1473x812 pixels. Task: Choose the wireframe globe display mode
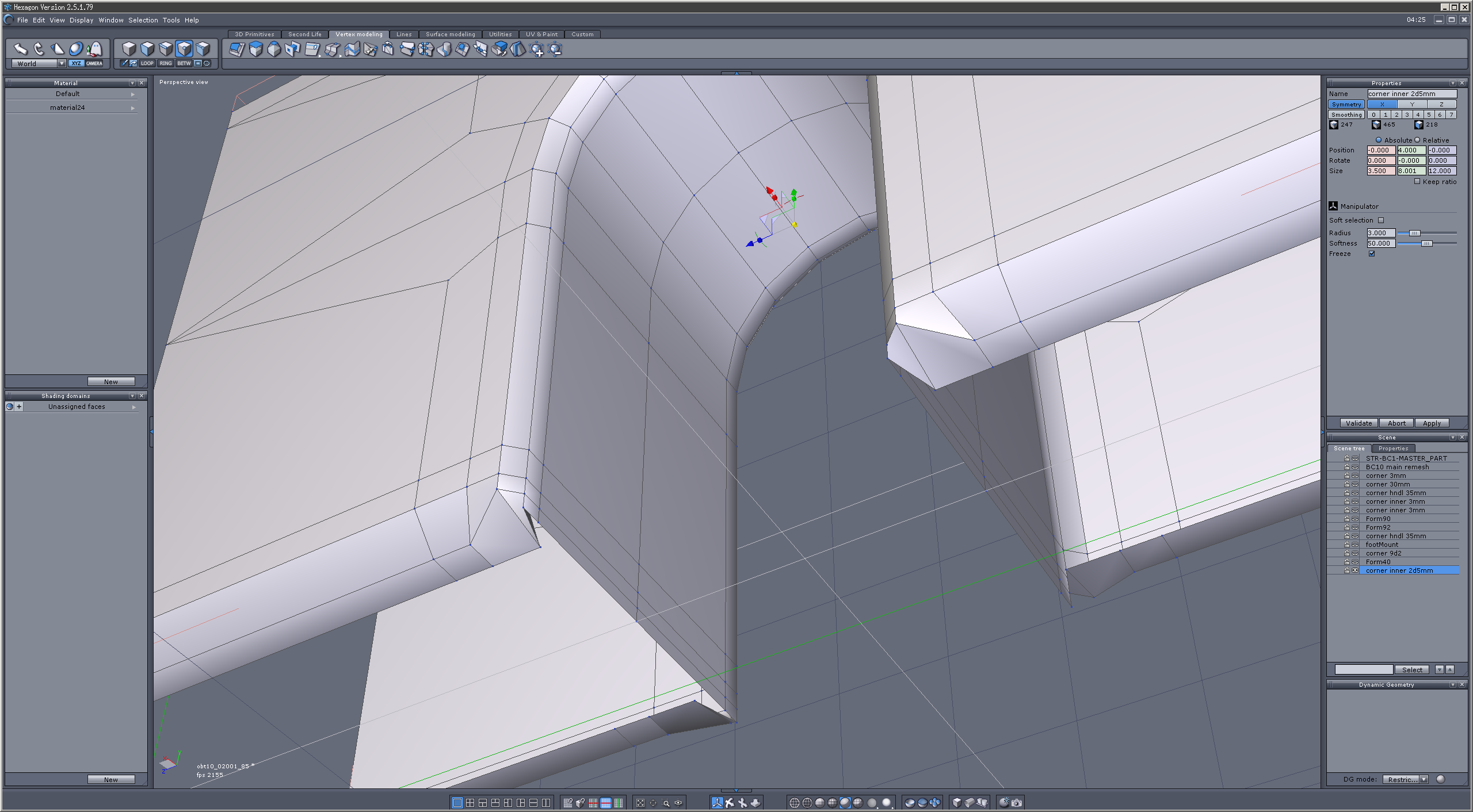pyautogui.click(x=794, y=803)
